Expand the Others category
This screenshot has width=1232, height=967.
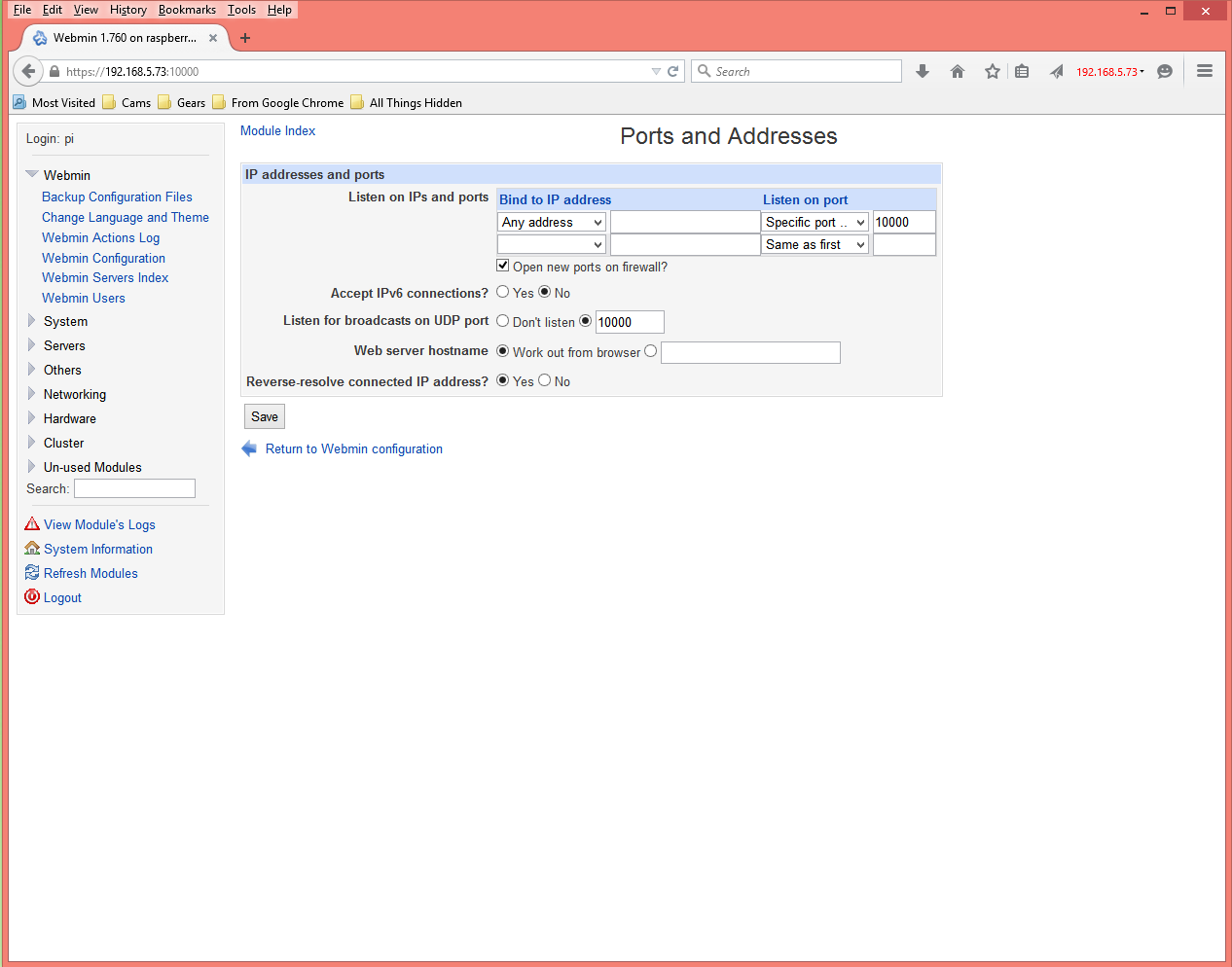[x=31, y=369]
